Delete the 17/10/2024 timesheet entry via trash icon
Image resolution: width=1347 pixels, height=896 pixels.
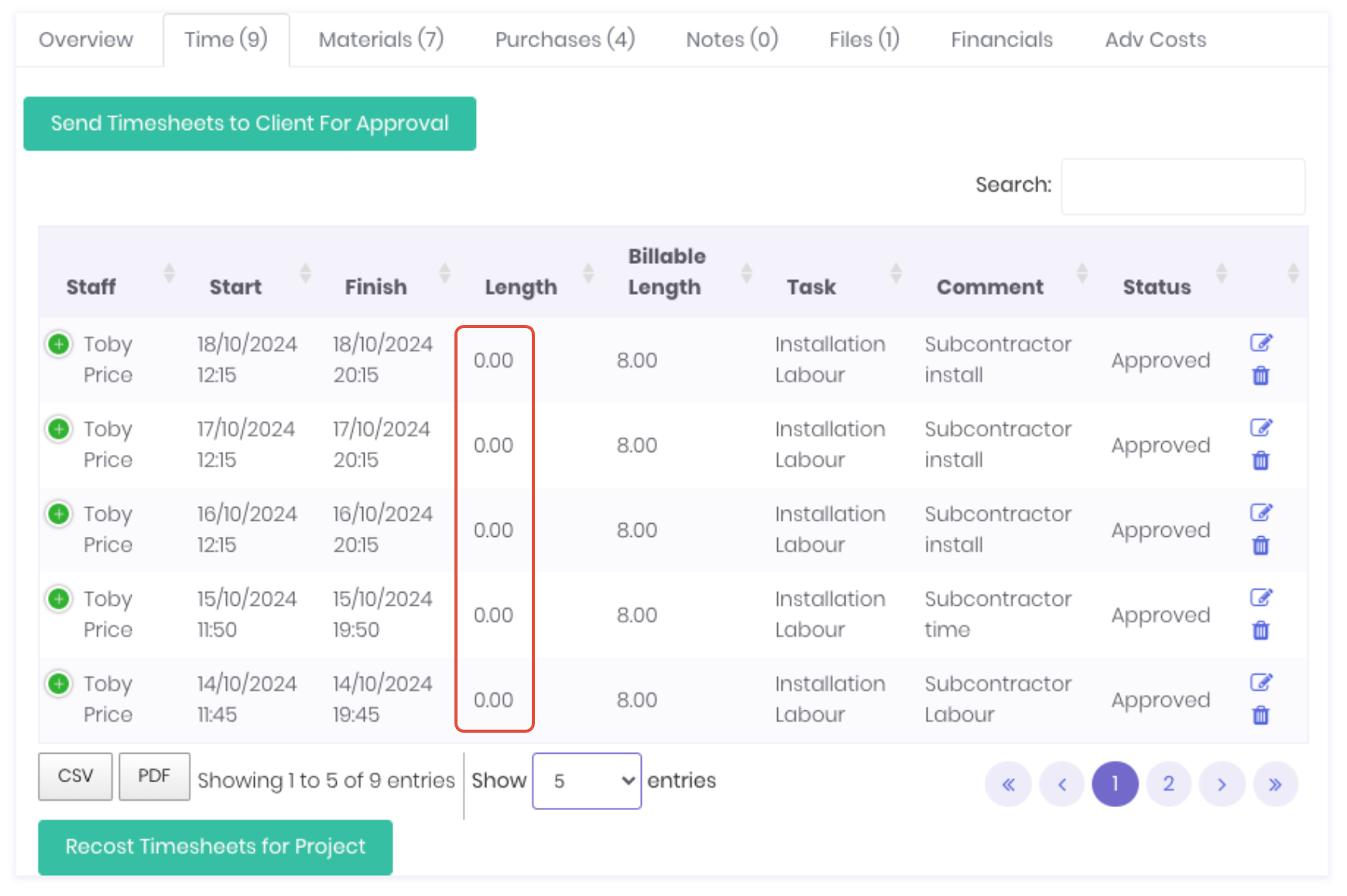[1260, 461]
